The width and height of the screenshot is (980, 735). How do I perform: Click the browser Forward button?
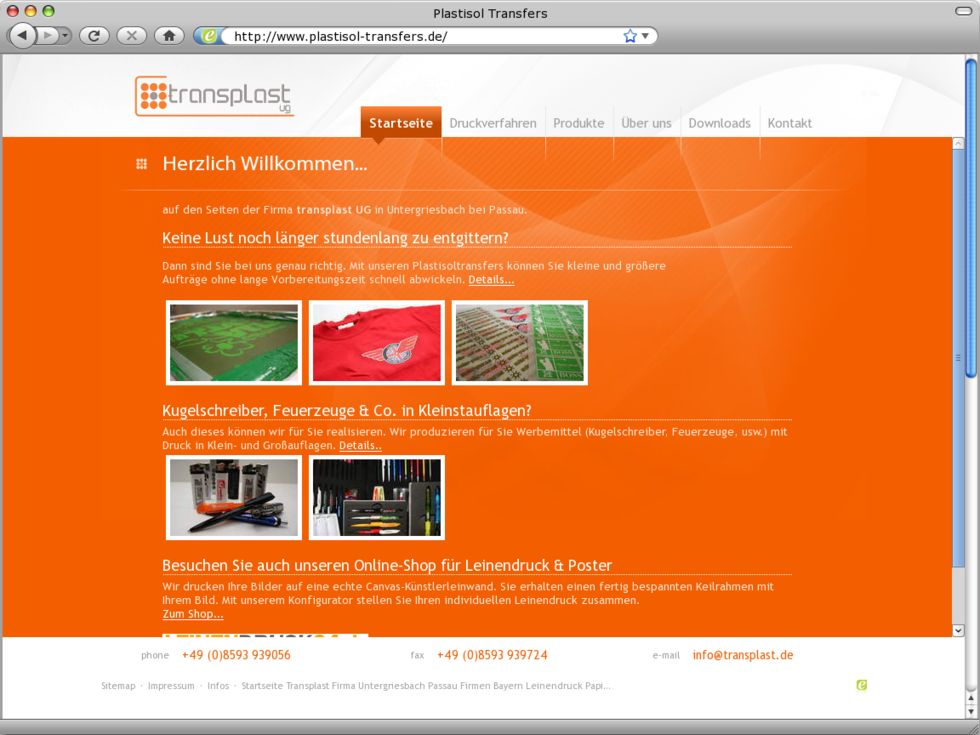48,36
